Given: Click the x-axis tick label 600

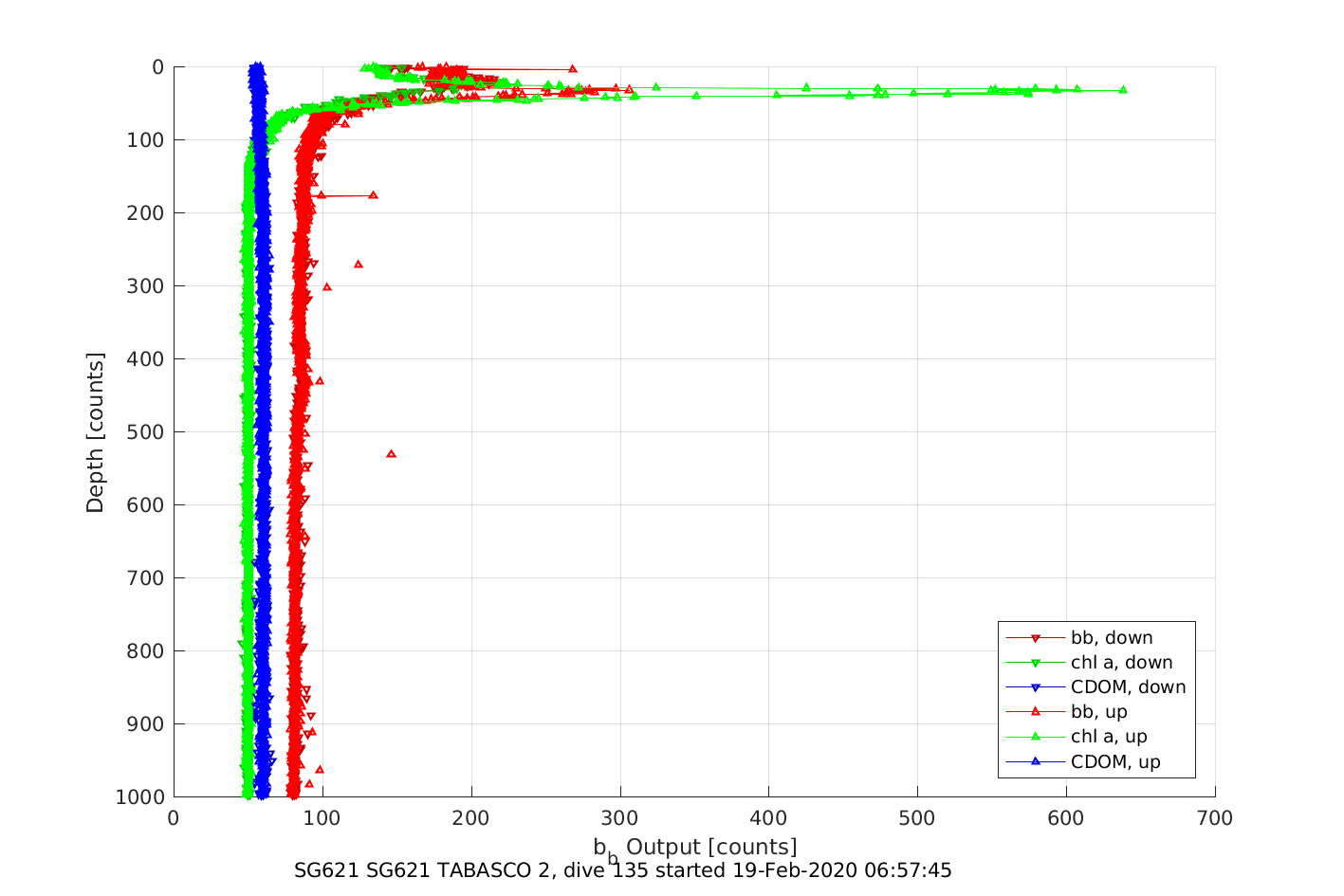Looking at the screenshot, I should click(1066, 818).
